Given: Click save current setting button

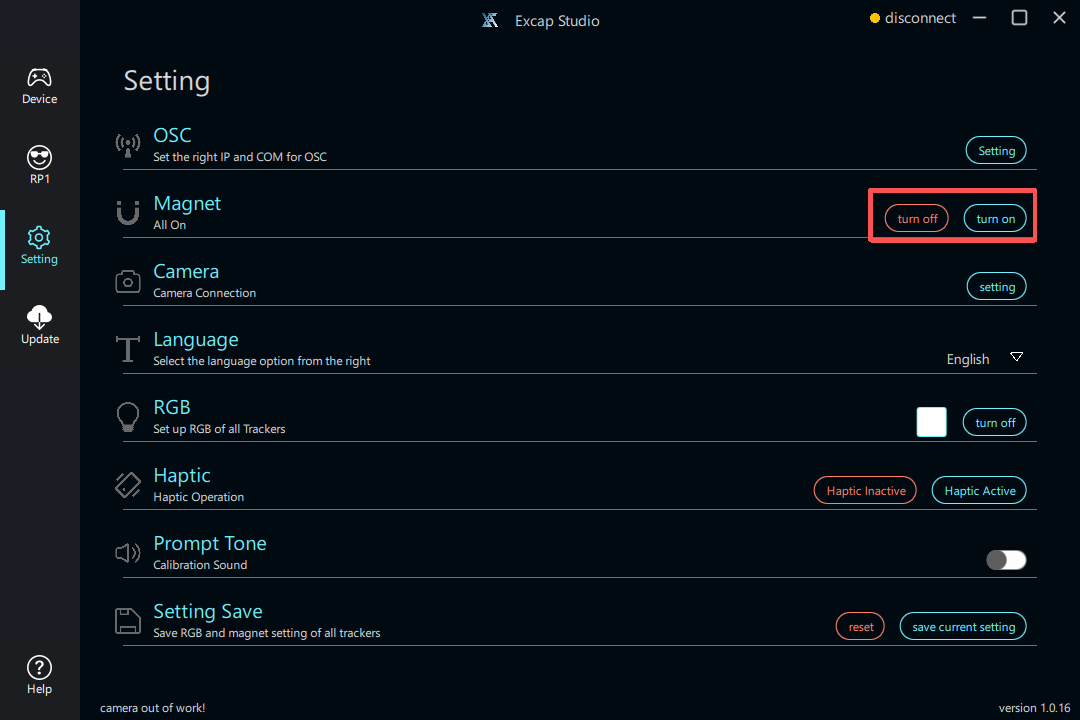Looking at the screenshot, I should point(963,627).
